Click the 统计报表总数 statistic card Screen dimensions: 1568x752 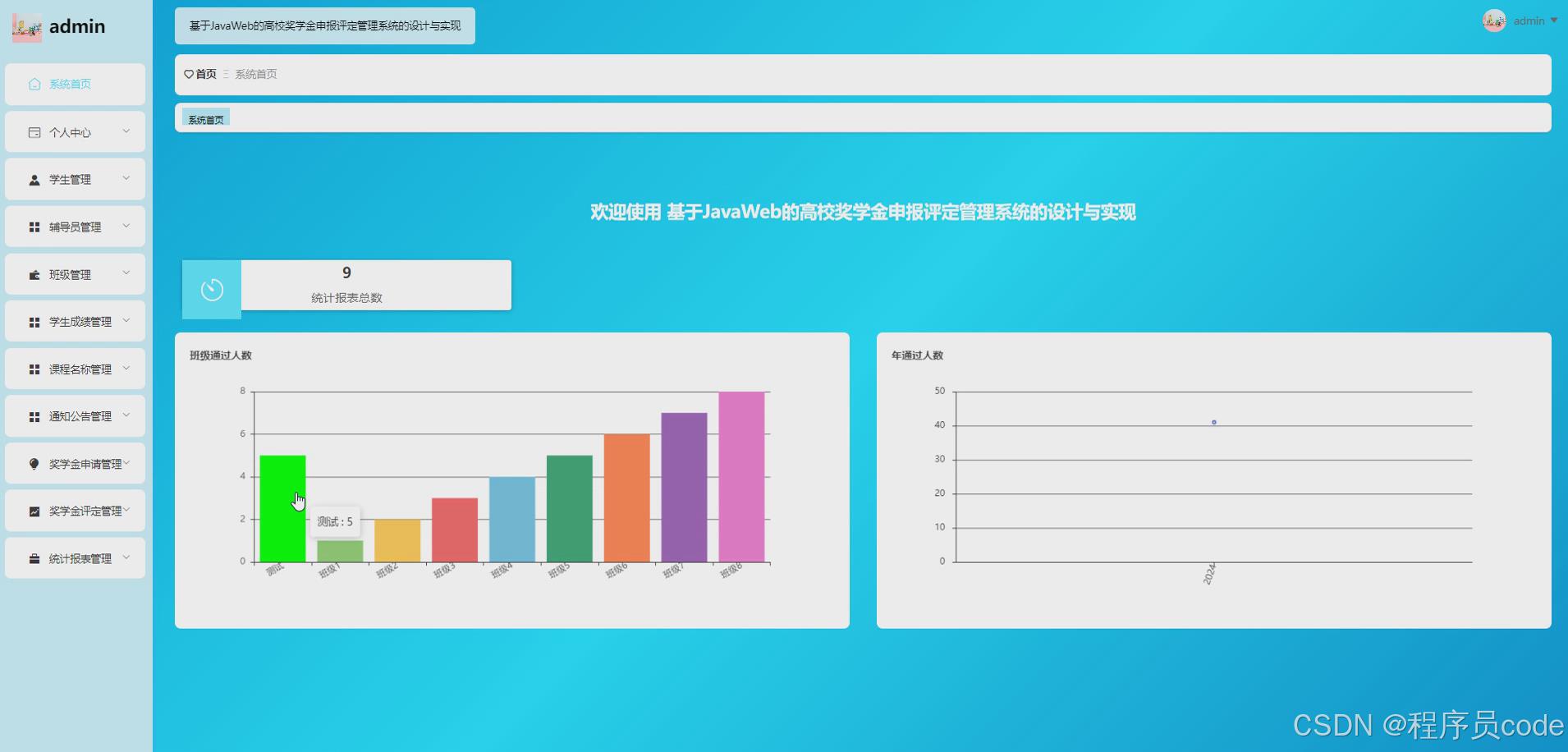(x=346, y=286)
